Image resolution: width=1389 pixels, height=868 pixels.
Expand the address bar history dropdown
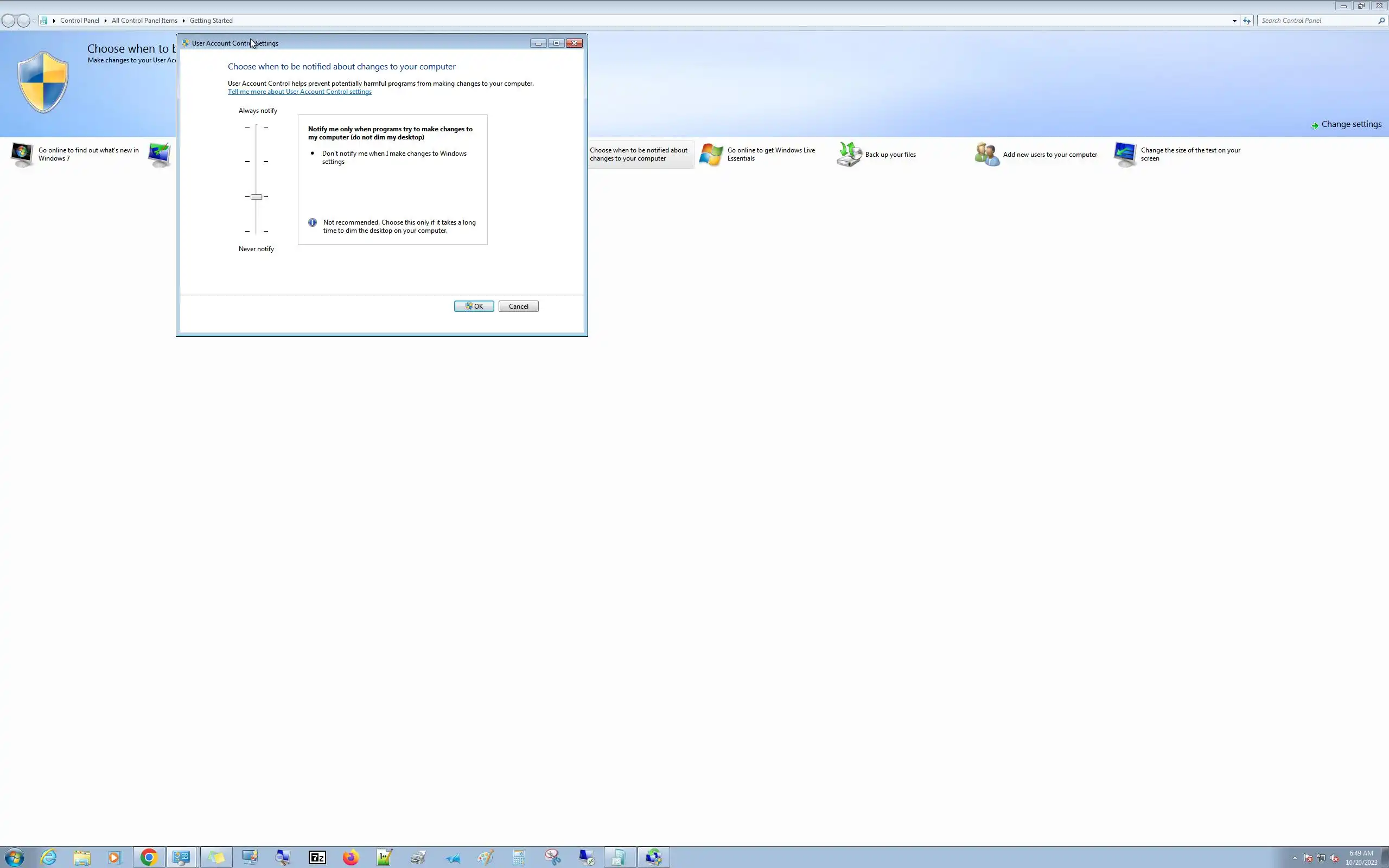click(x=1234, y=21)
